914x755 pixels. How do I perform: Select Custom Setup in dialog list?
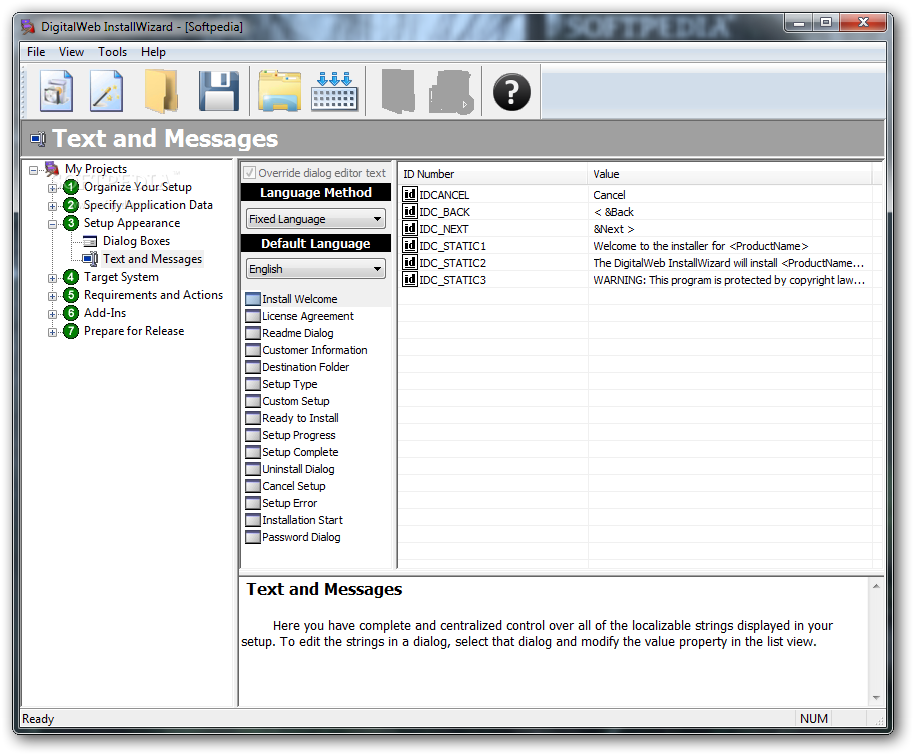(x=296, y=401)
